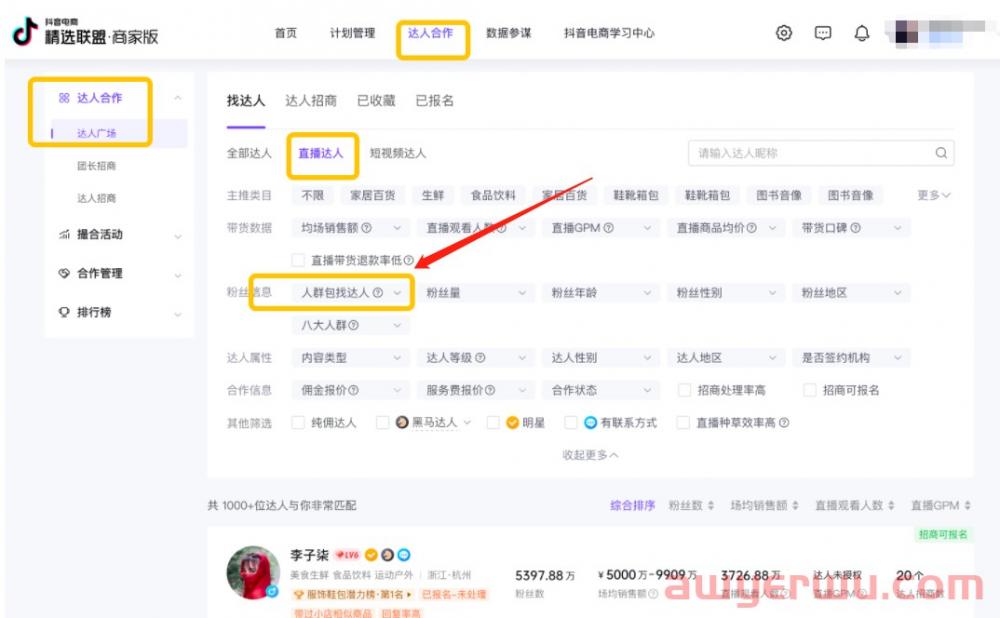Click the search magnifier icon
1000x618 pixels.
coord(940,153)
